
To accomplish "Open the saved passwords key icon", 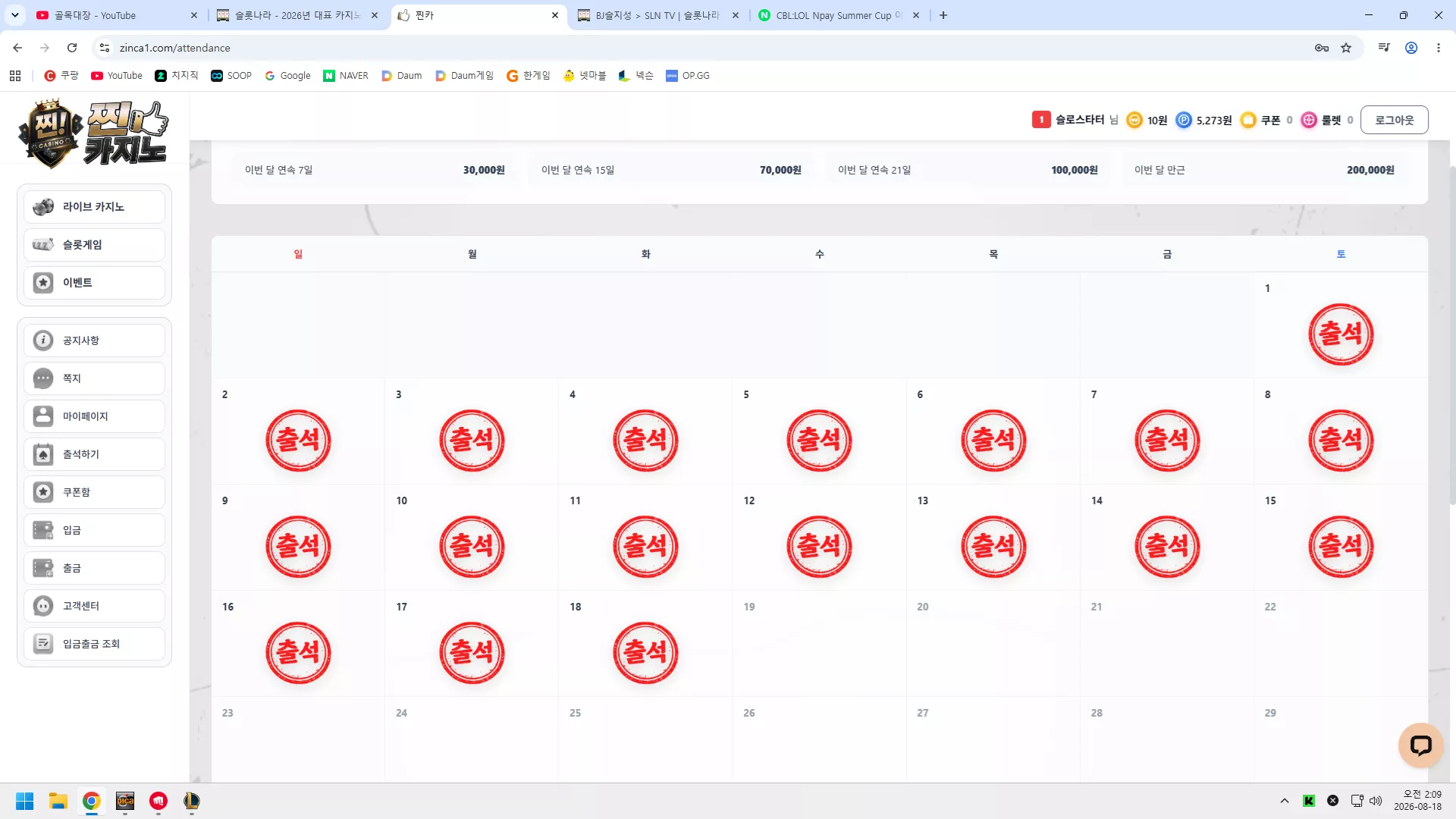I will 1322,48.
